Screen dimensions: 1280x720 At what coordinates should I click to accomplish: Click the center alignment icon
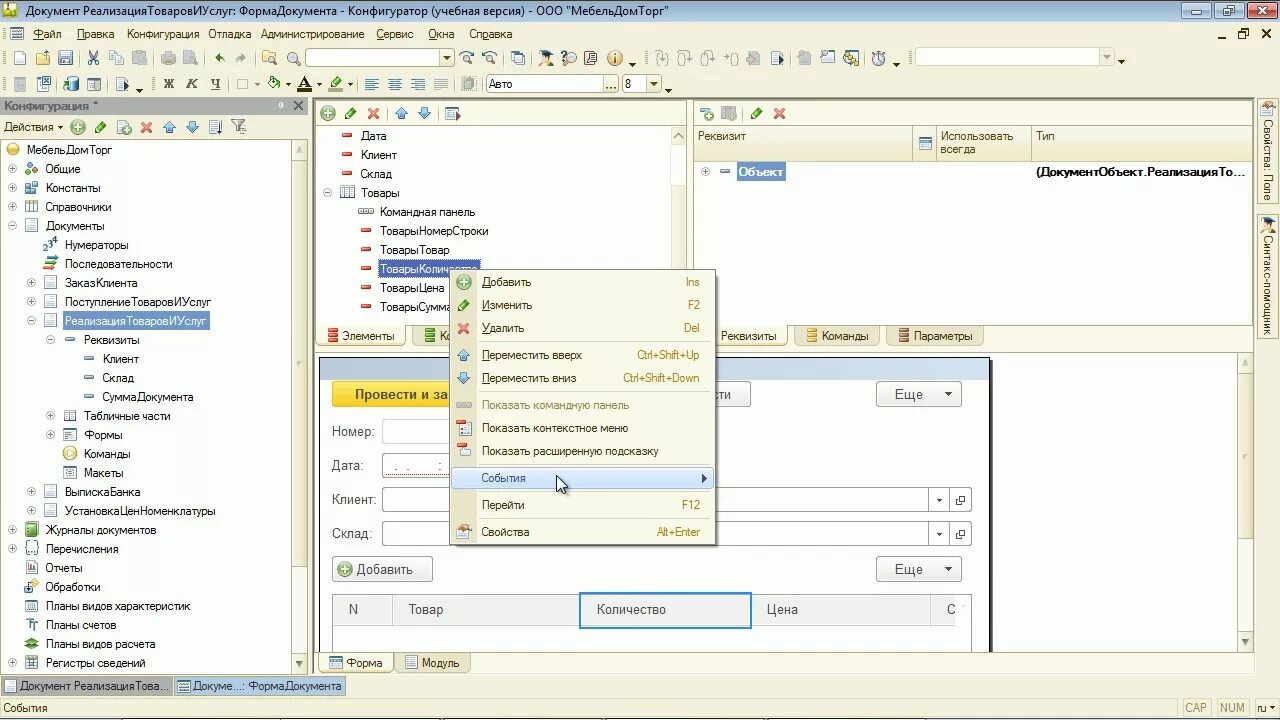[x=395, y=84]
